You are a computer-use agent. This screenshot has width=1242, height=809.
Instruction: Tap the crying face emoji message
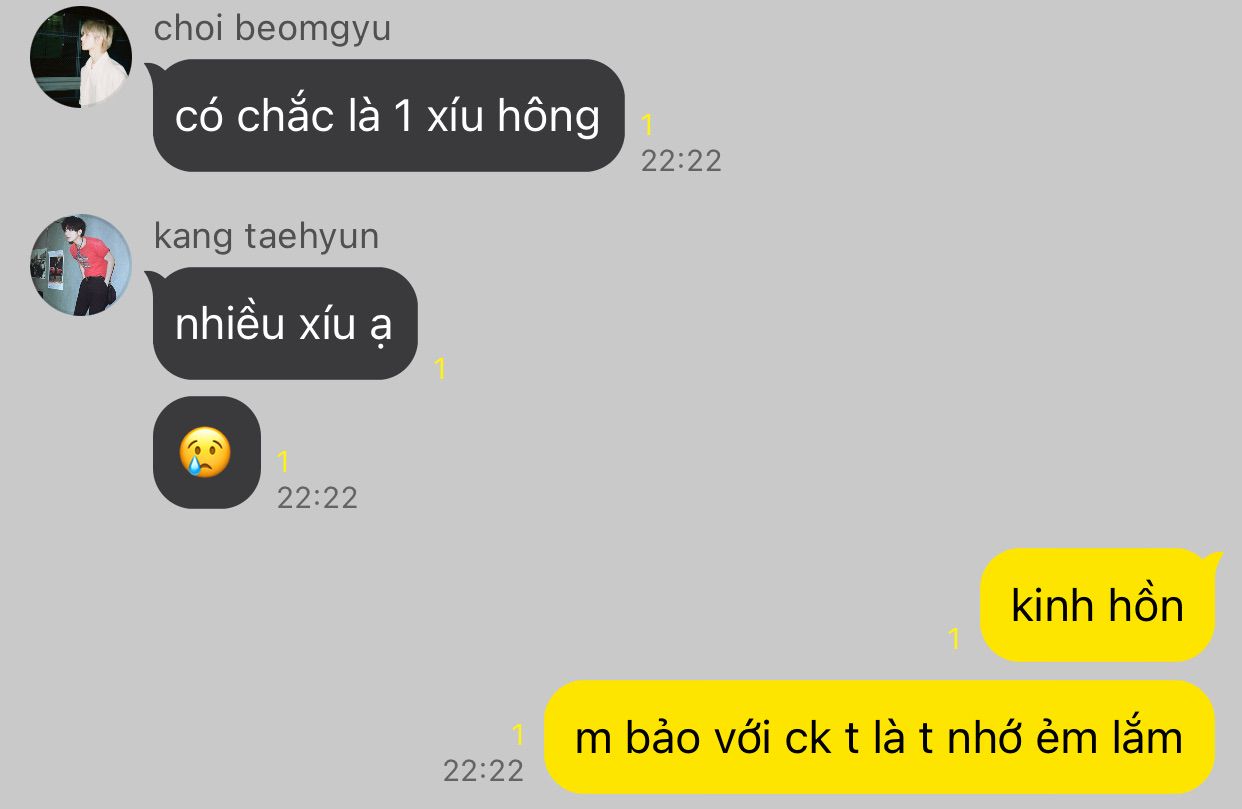(x=206, y=453)
